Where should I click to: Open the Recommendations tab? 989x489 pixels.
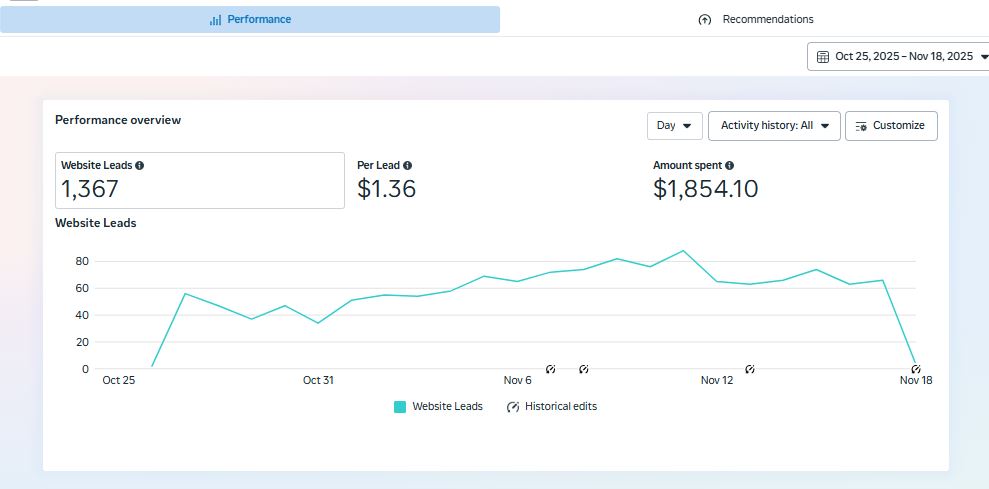755,20
